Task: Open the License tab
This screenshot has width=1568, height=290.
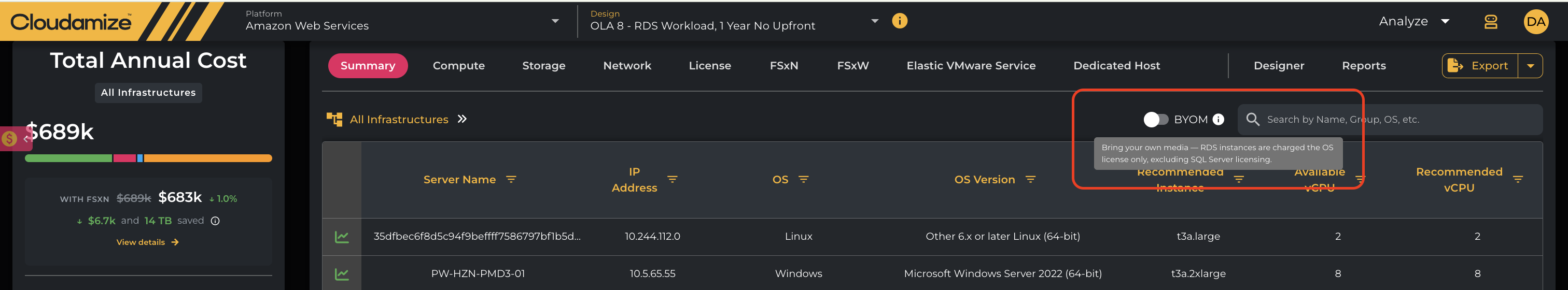Action: point(710,66)
